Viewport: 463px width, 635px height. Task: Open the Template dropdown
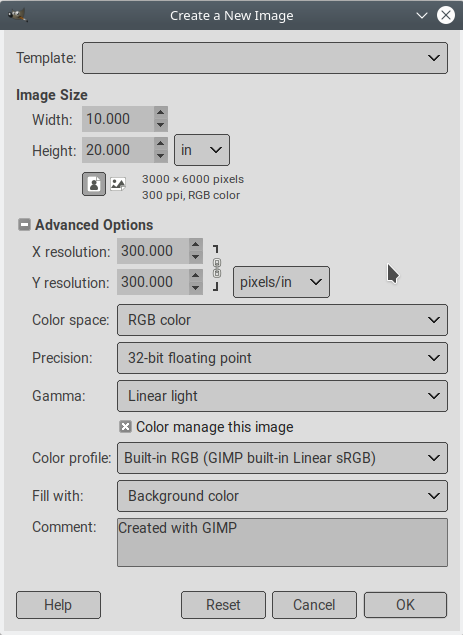coord(265,58)
